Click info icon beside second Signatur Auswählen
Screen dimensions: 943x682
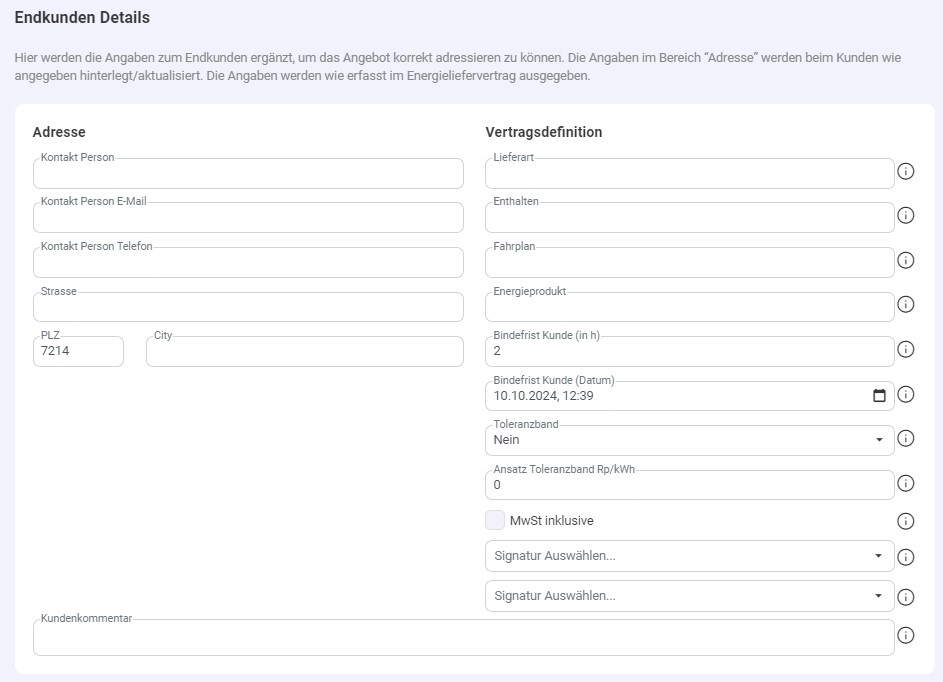(x=905, y=597)
